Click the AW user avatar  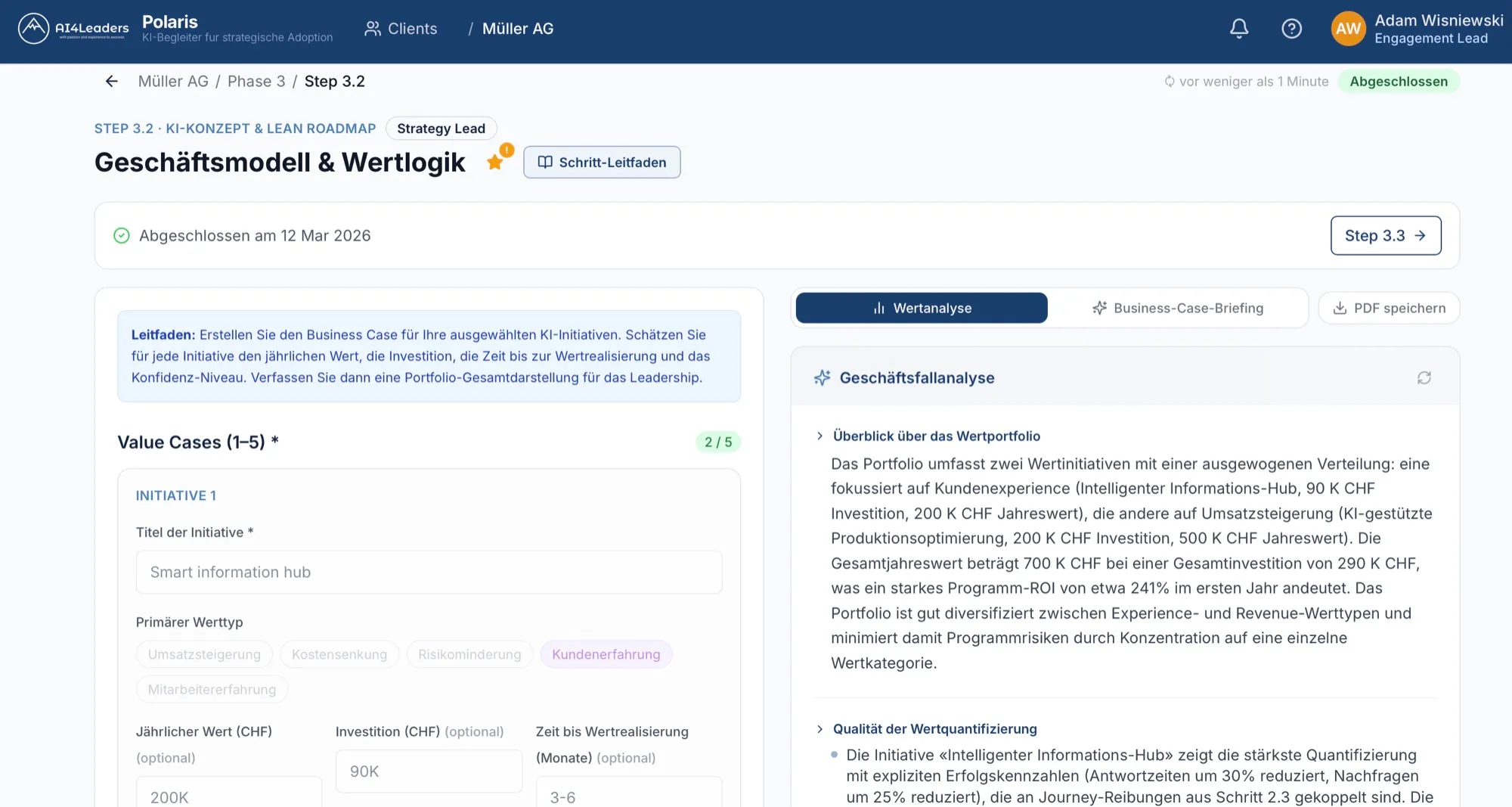point(1348,29)
